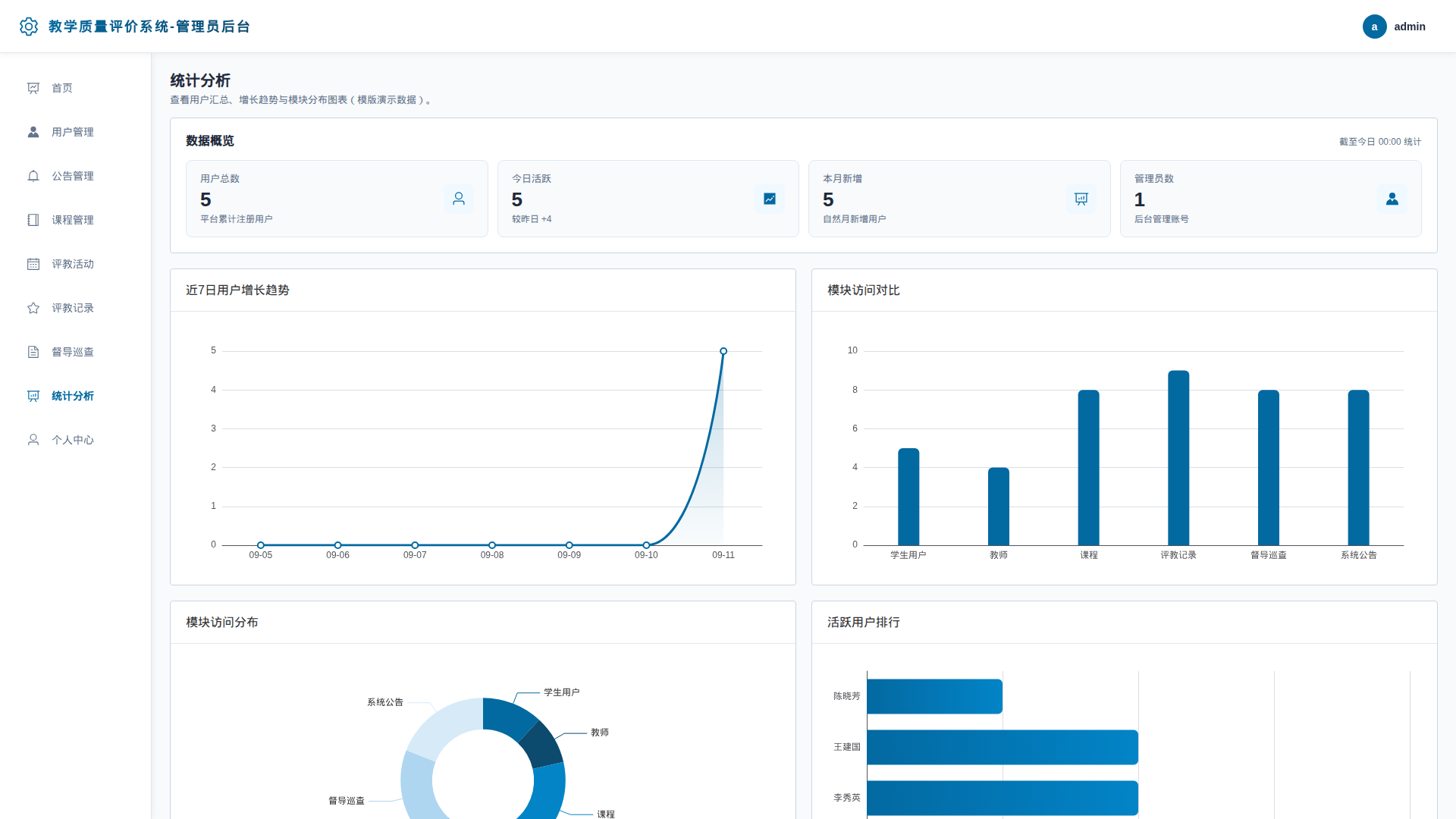Viewport: 1456px width, 819px height.
Task: Click the 较昨日 +4 text
Action: pos(532,219)
